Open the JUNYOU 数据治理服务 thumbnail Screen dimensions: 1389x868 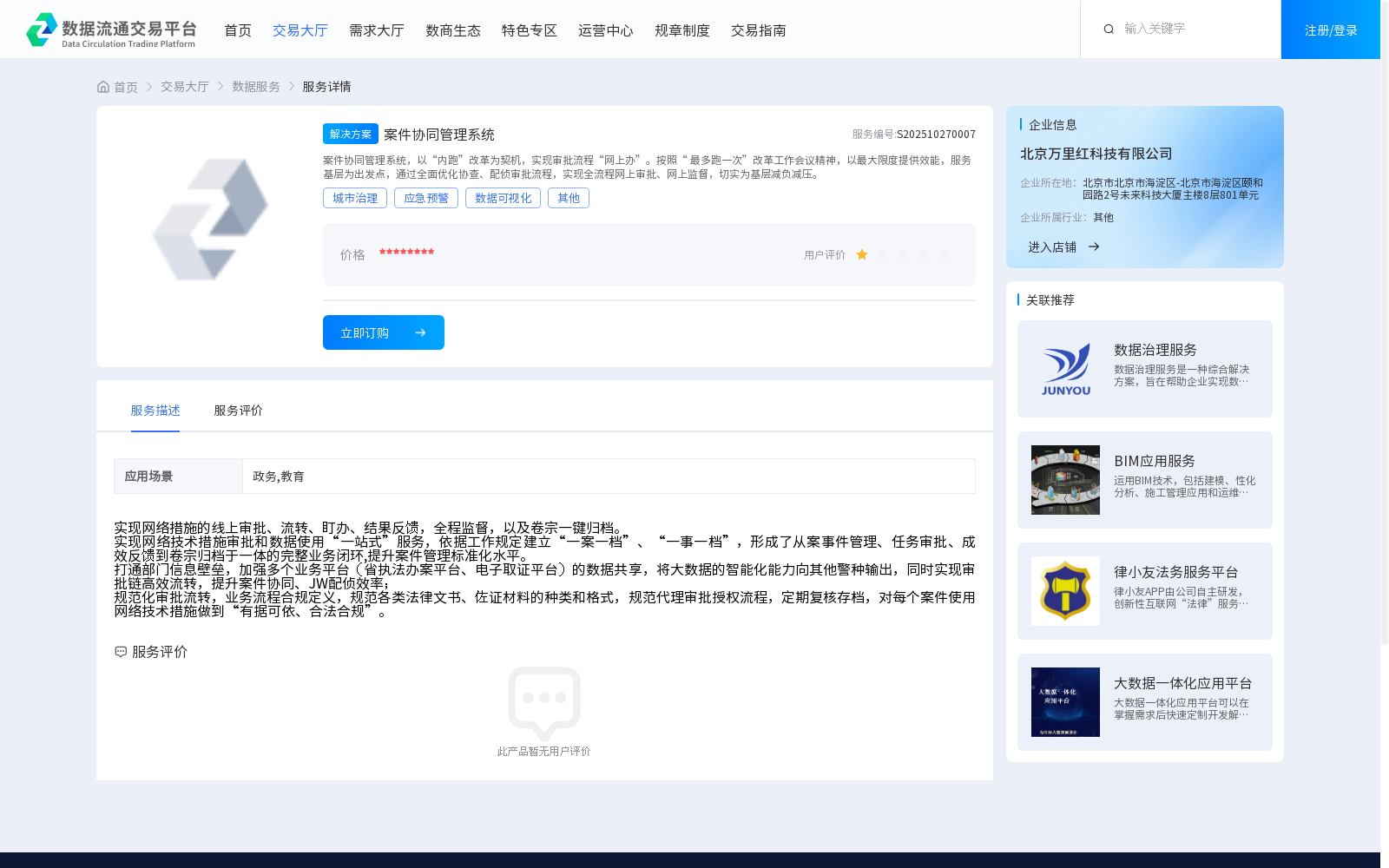[x=1065, y=369]
